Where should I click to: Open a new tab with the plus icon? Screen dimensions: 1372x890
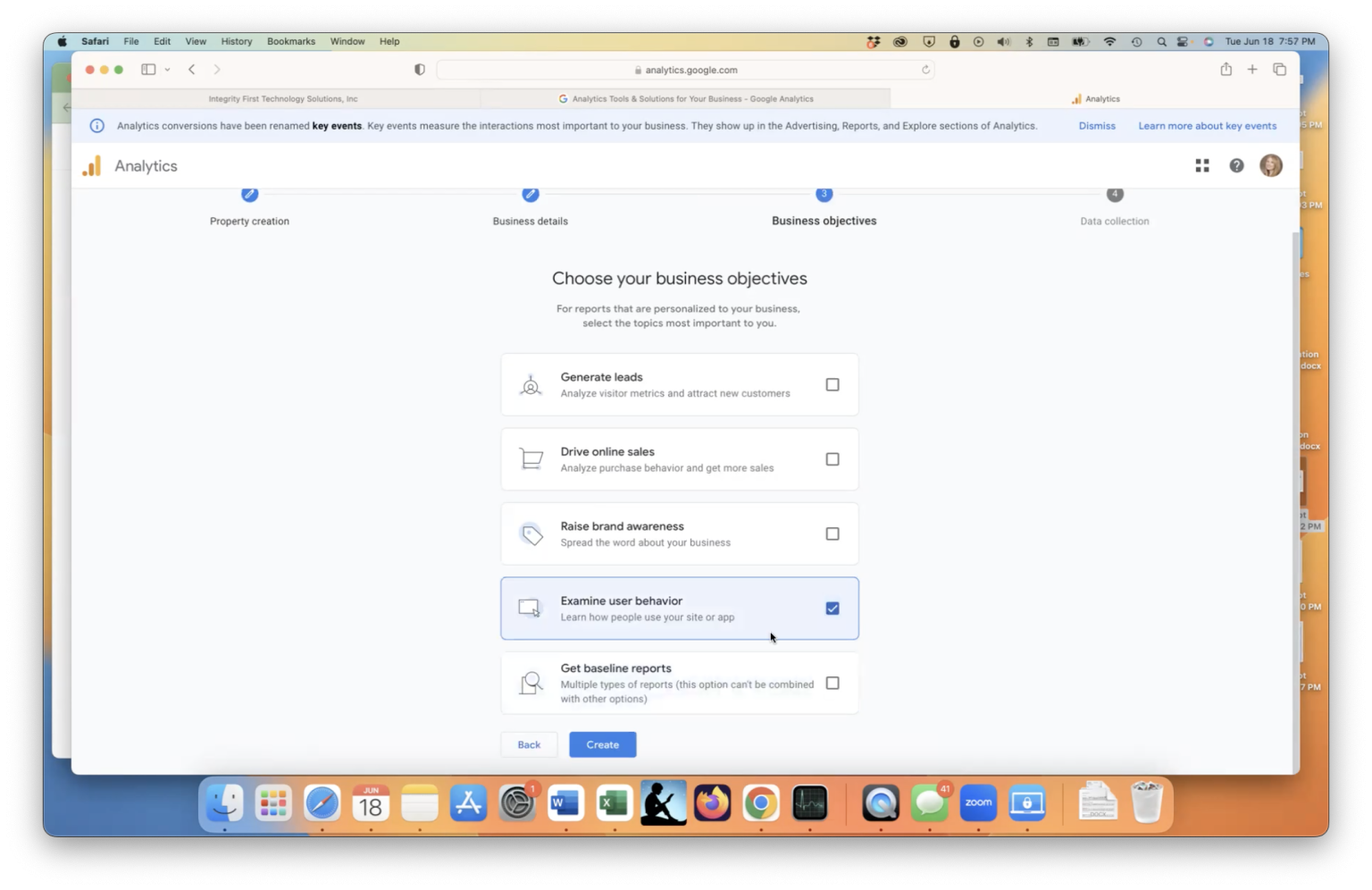(x=1252, y=69)
